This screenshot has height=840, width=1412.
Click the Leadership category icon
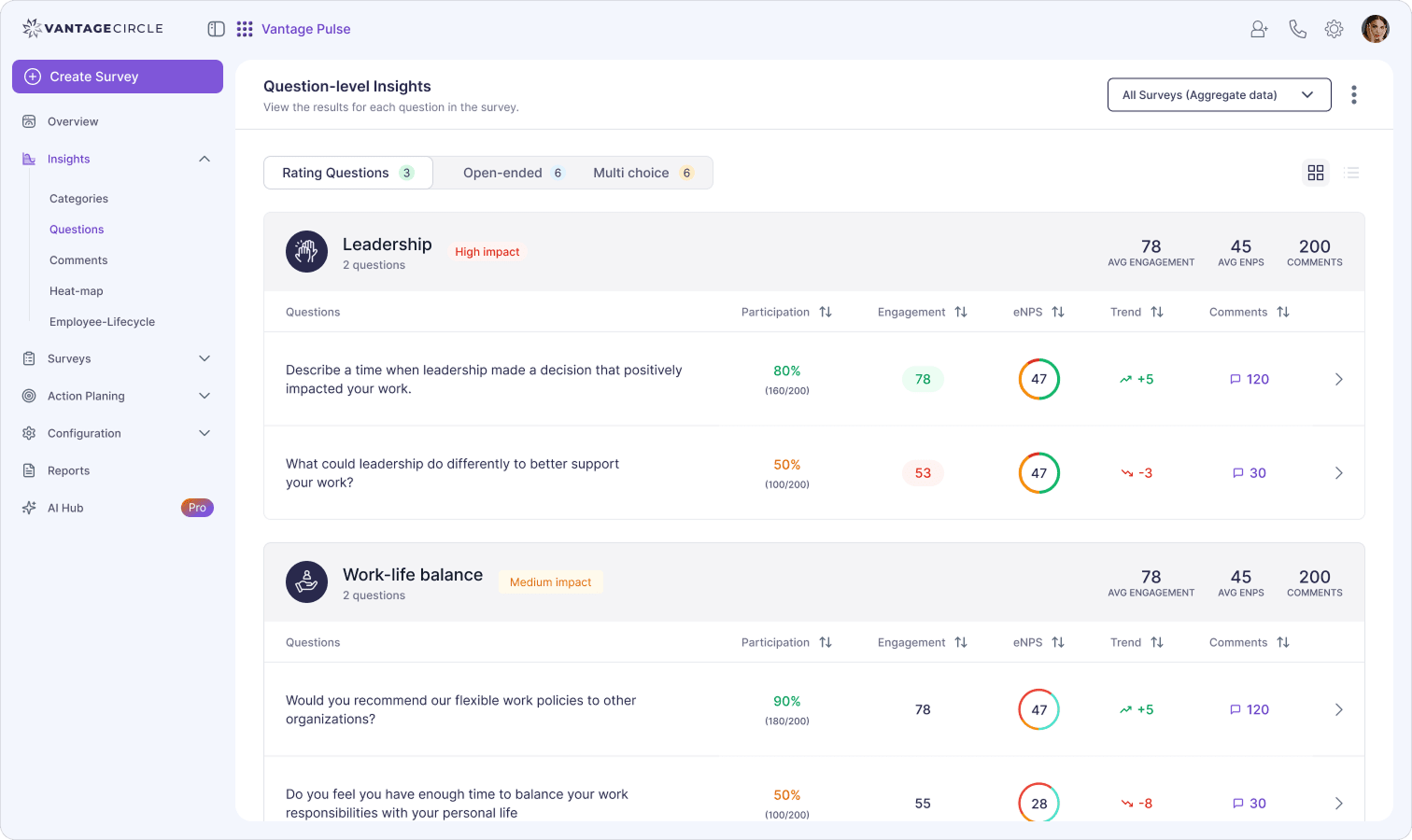point(306,252)
